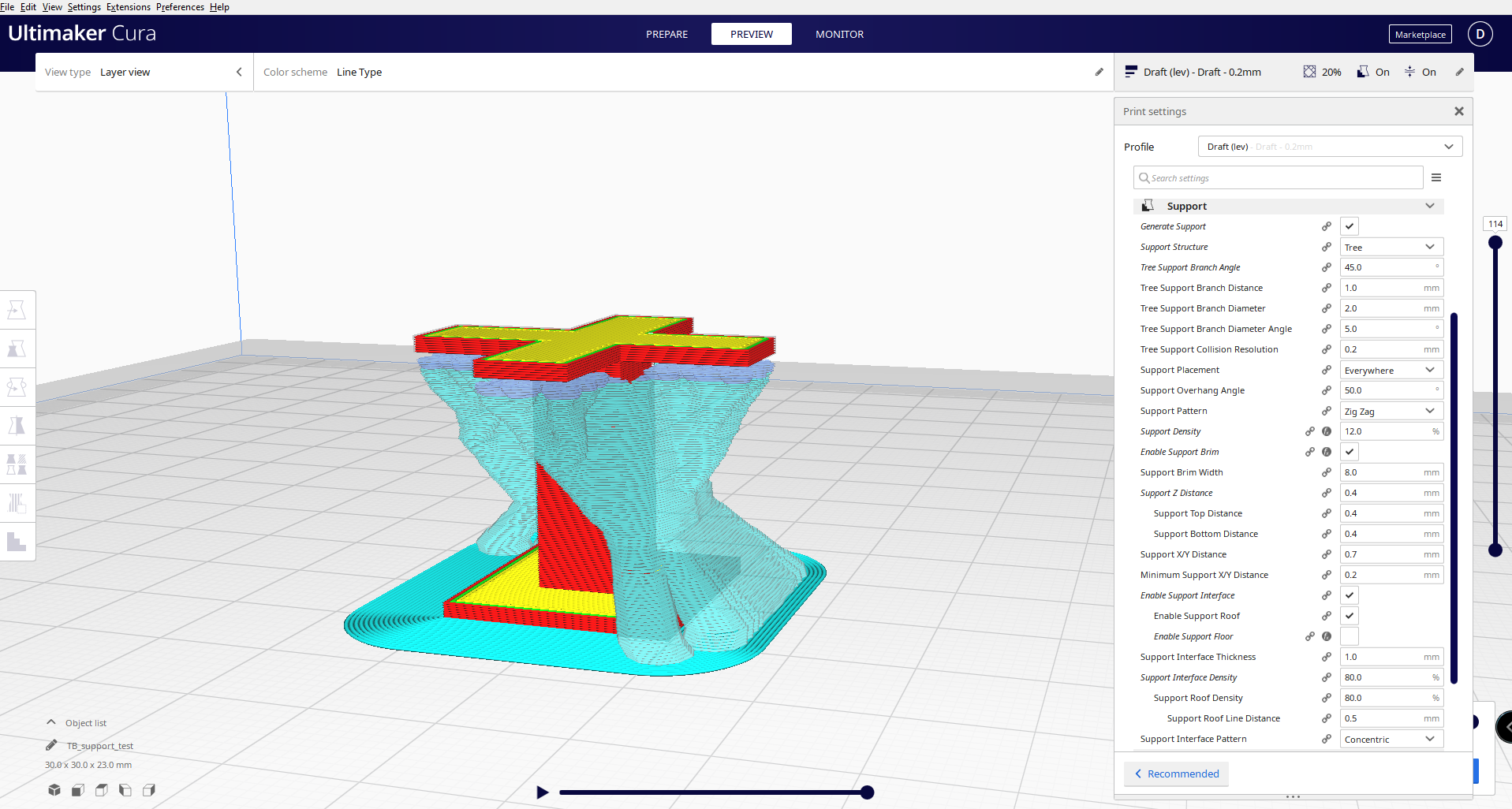Open user account D avatar

1480,34
